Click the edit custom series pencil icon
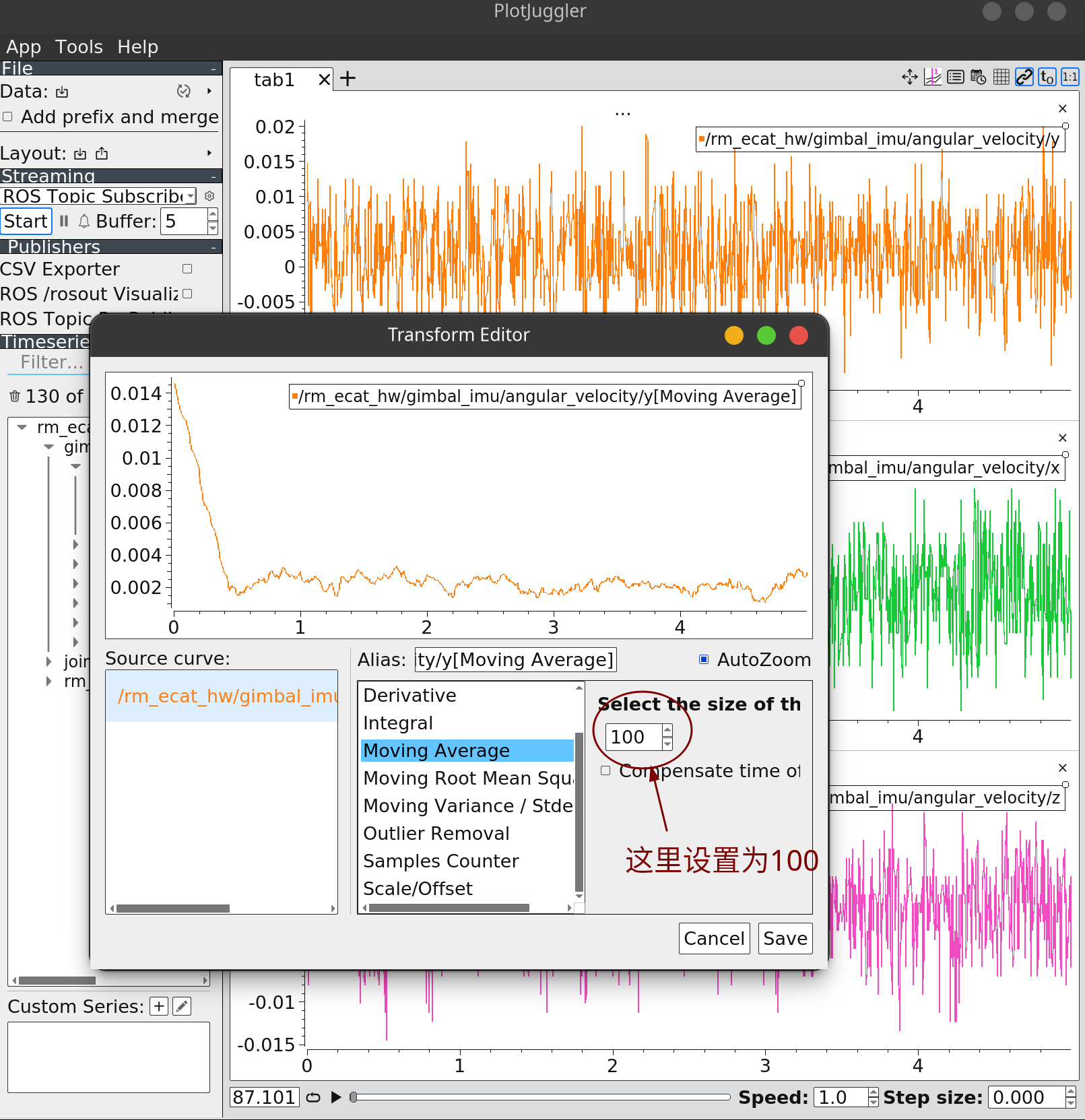 click(182, 1006)
